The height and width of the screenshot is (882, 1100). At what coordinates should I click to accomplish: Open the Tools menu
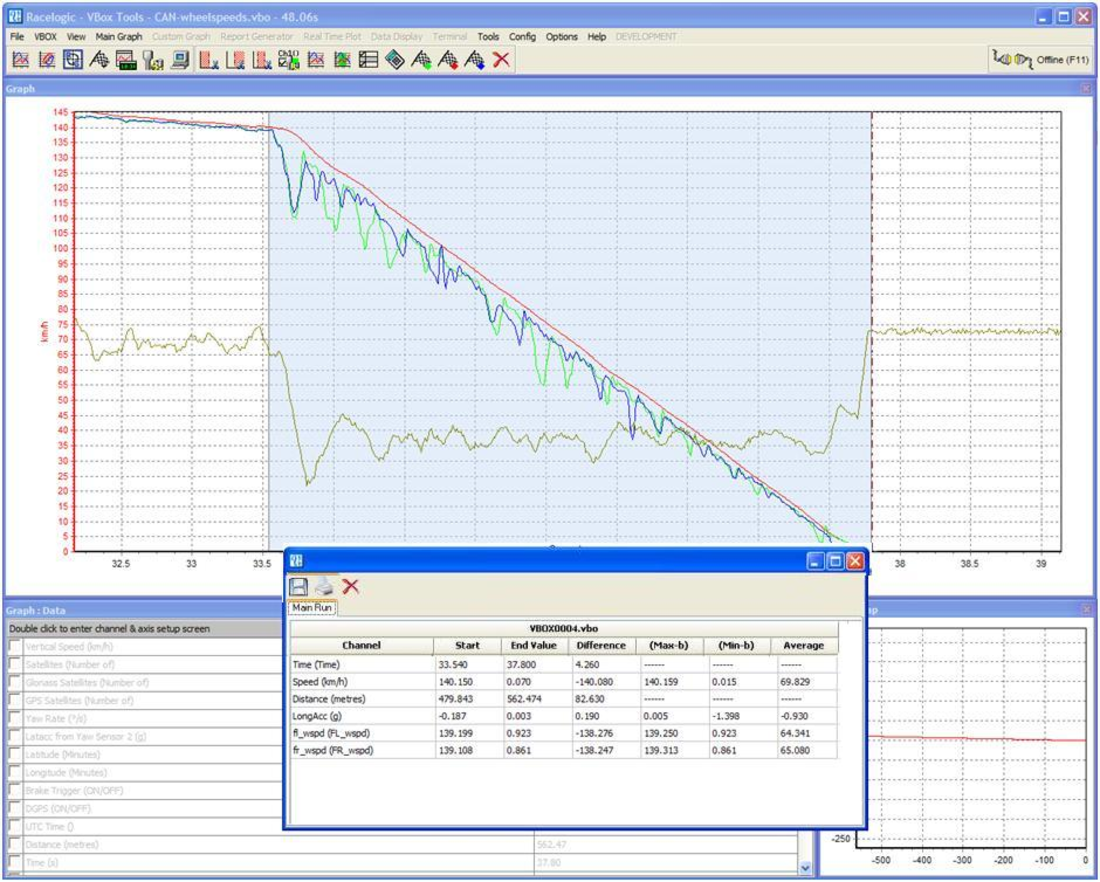(488, 36)
